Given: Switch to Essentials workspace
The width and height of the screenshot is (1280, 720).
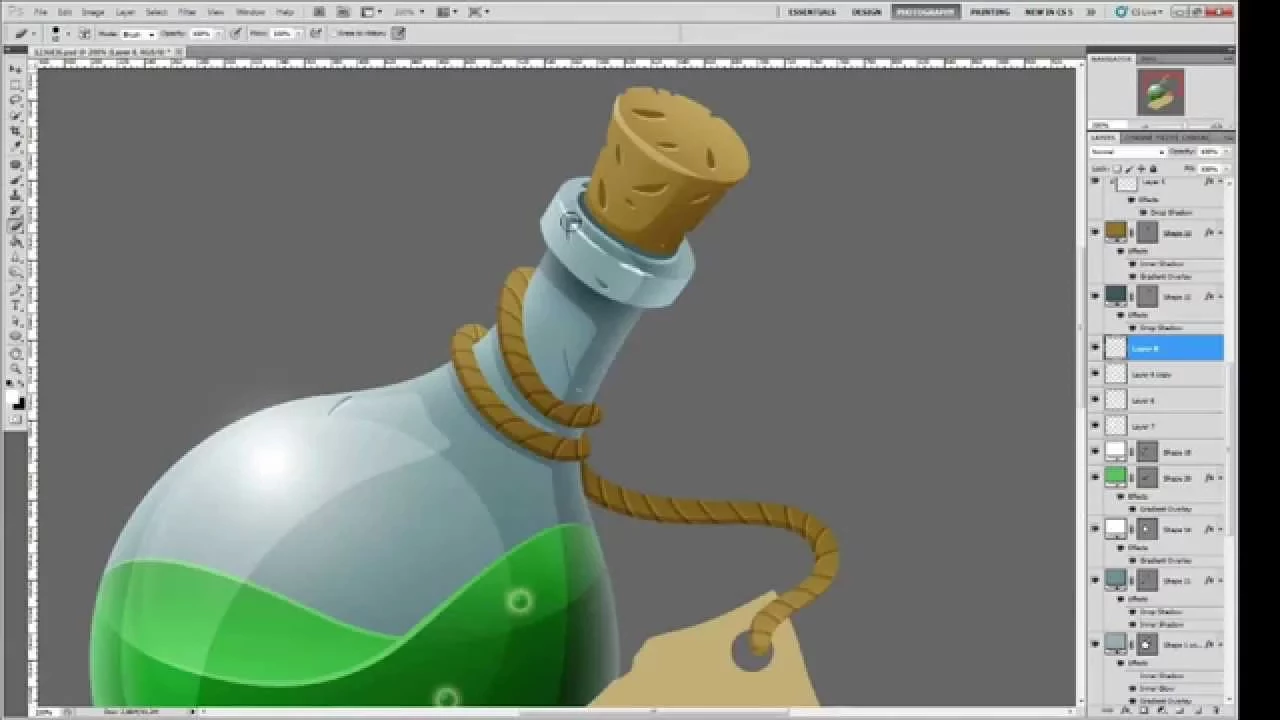Looking at the screenshot, I should [x=812, y=12].
